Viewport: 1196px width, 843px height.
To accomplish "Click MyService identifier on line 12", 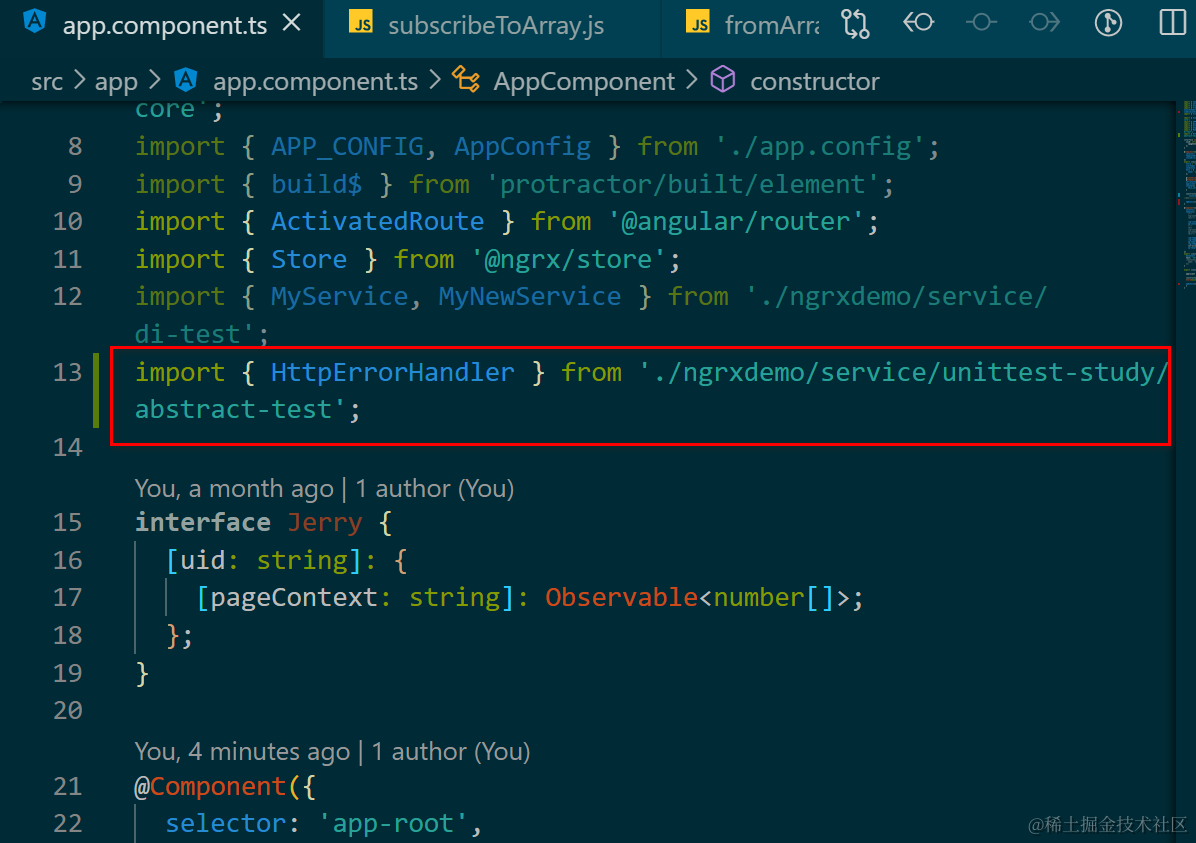I will point(339,297).
